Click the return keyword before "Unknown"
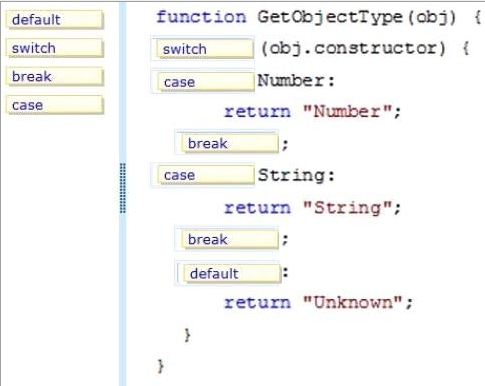The height and width of the screenshot is (386, 485). 257,303
